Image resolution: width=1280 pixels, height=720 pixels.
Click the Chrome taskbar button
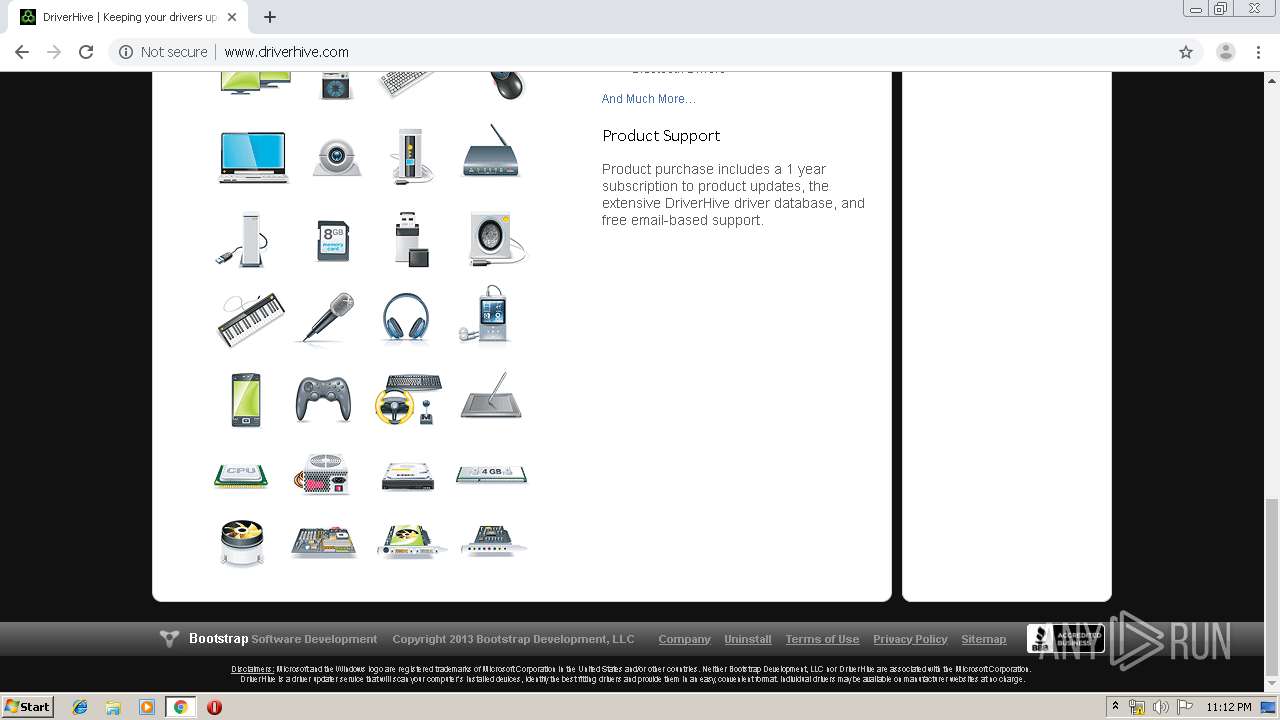tap(180, 707)
